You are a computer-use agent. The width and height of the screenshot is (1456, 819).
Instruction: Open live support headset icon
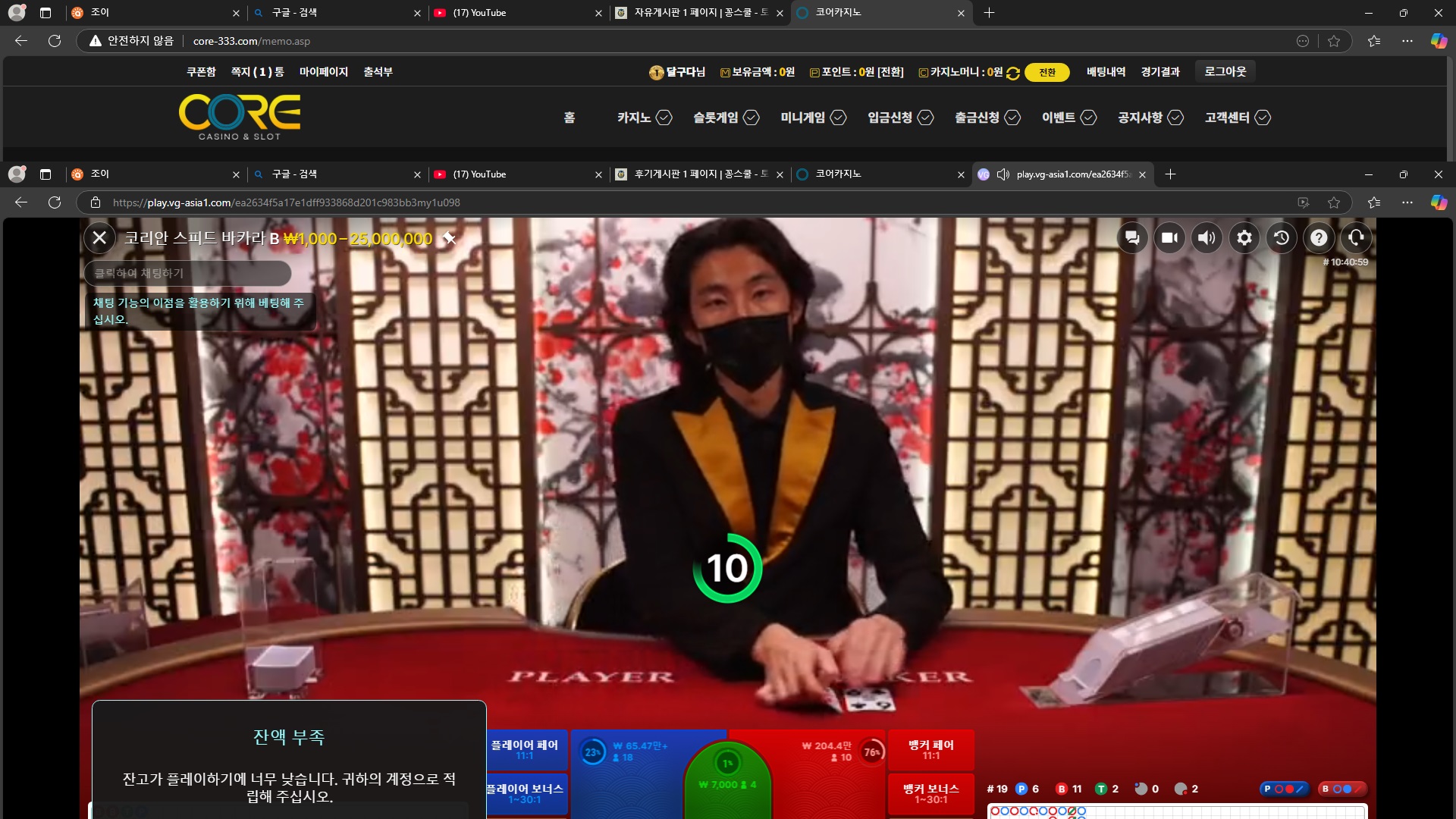[1356, 238]
